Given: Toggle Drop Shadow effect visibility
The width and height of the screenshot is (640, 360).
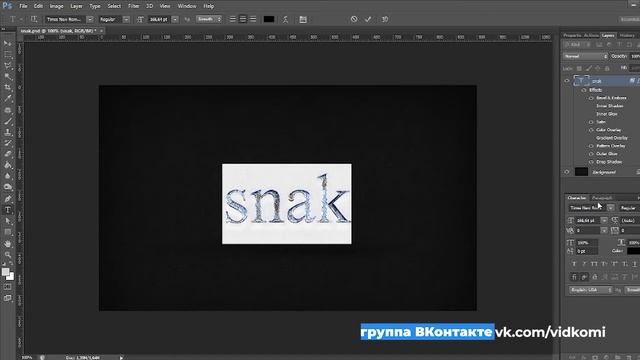Looking at the screenshot, I should tap(591, 162).
